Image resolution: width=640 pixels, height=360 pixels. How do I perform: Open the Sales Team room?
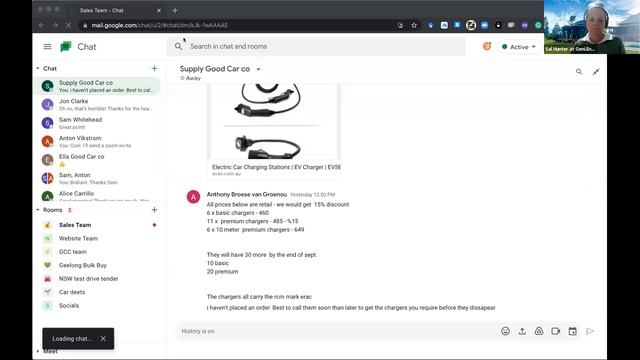pyautogui.click(x=98, y=225)
